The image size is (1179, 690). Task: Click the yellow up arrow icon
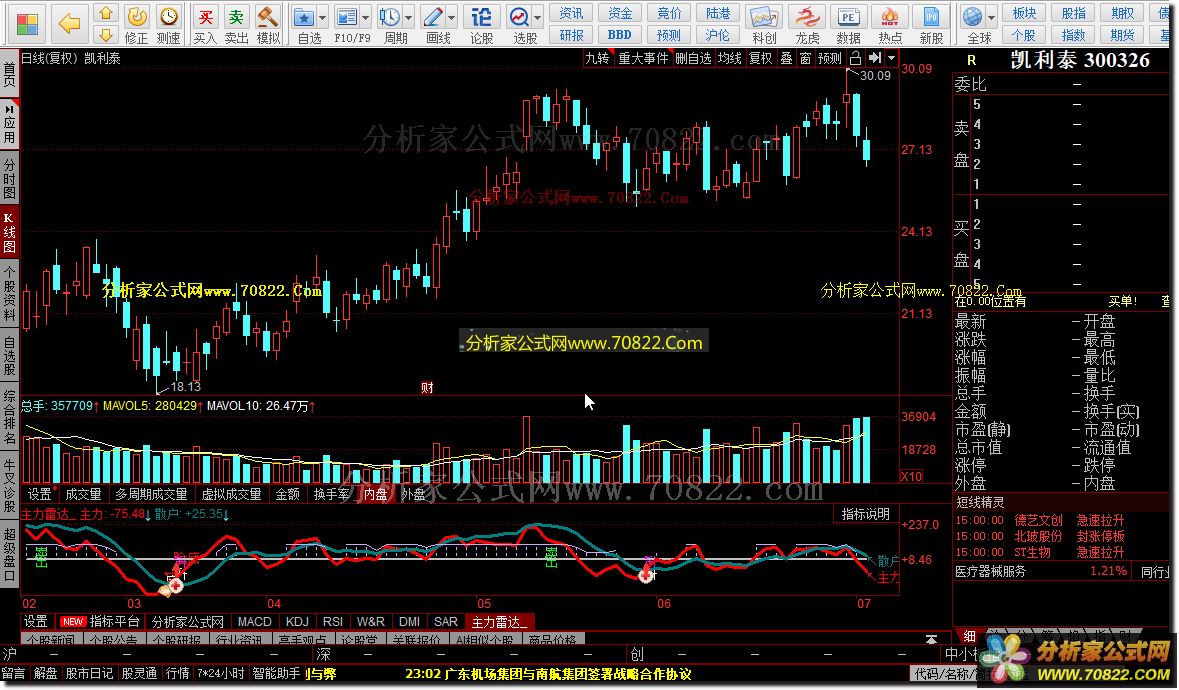(x=106, y=14)
